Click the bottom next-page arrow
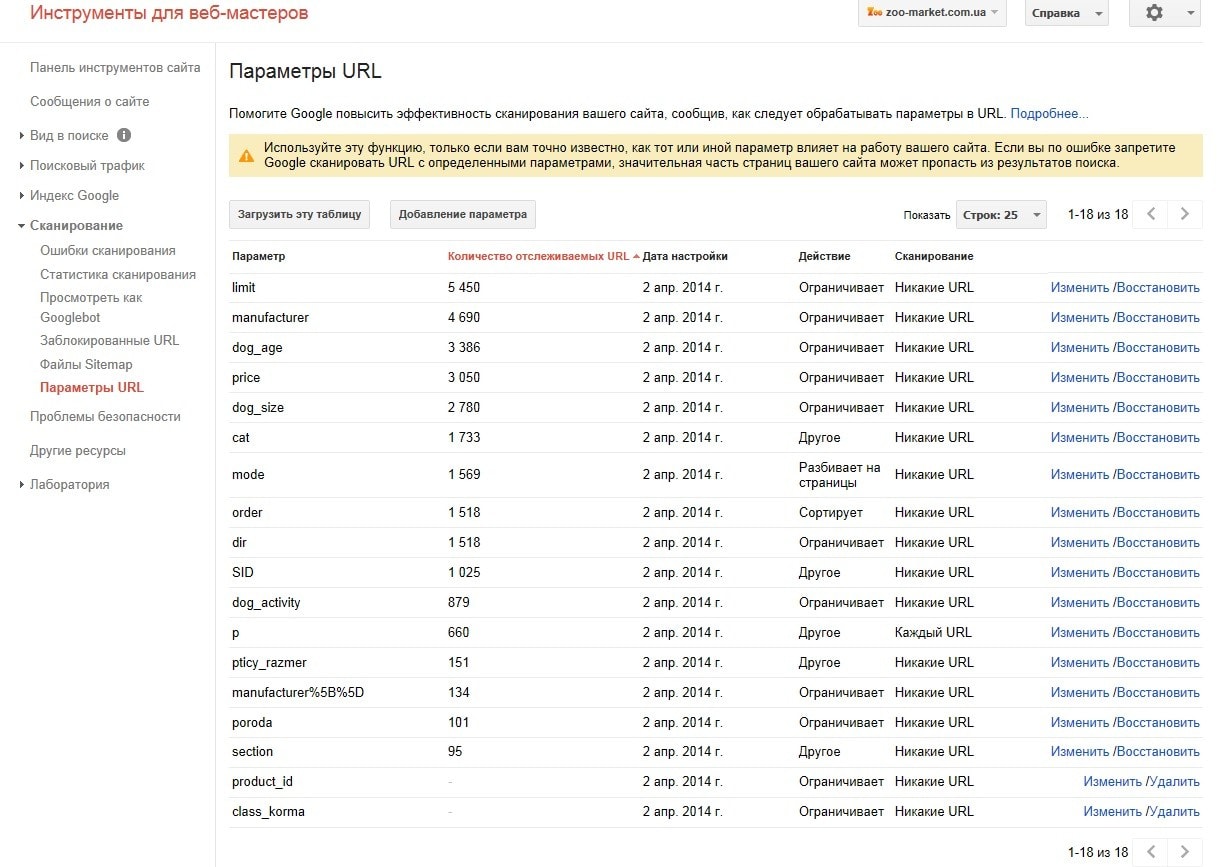Viewport: 1223px width, 867px height. tap(1185, 852)
